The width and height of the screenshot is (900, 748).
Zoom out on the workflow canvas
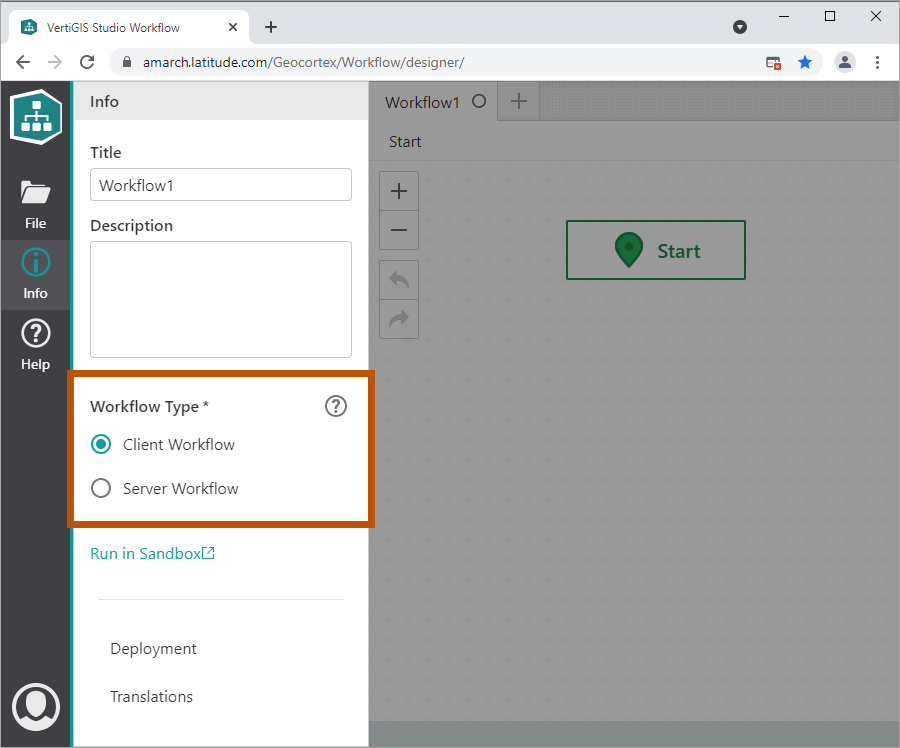[399, 230]
